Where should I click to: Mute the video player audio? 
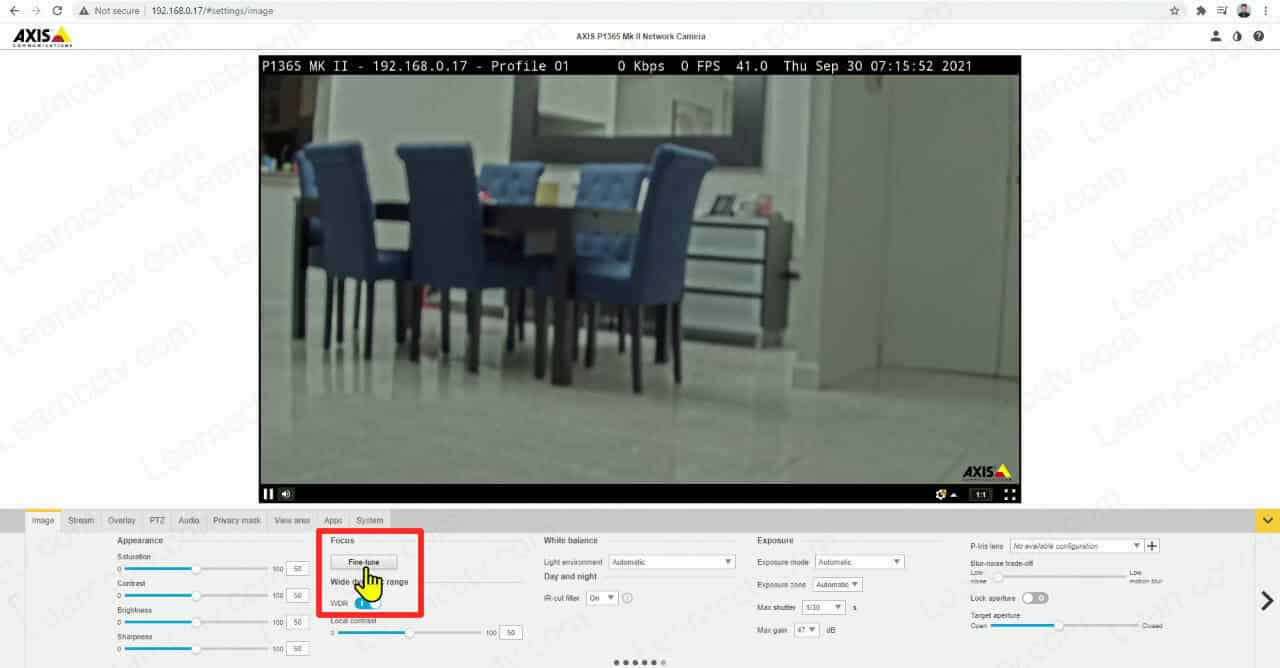[x=286, y=494]
